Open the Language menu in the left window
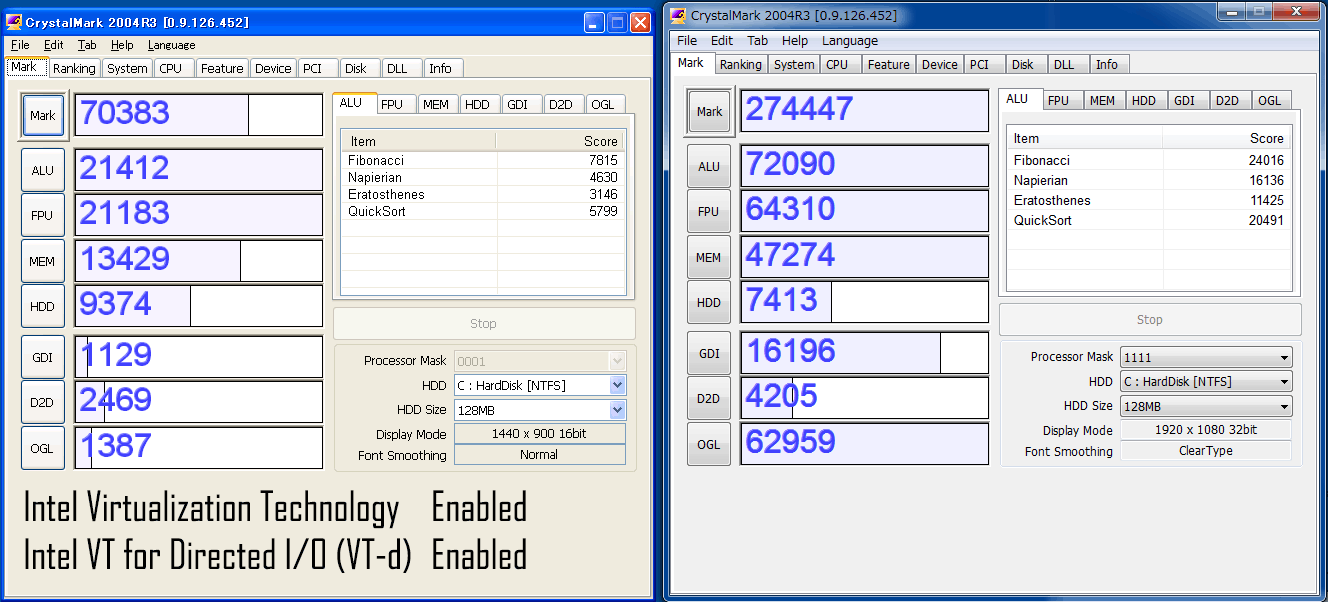Screen dimensions: 1328x602 [x=171, y=45]
